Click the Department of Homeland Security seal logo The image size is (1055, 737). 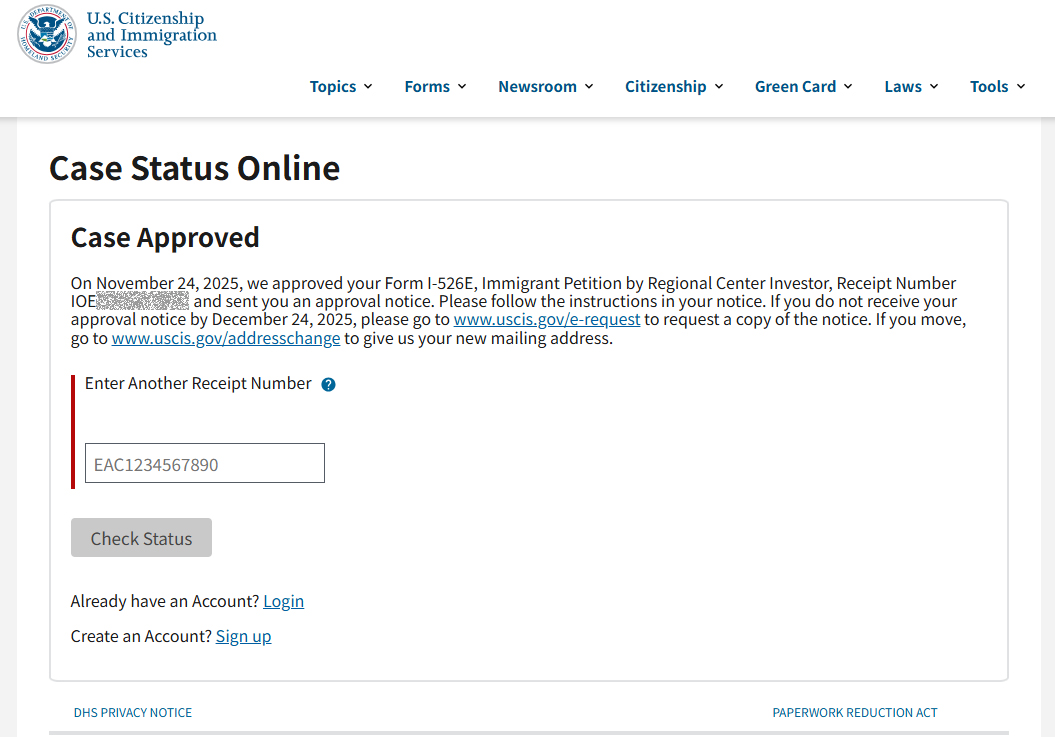pos(47,34)
